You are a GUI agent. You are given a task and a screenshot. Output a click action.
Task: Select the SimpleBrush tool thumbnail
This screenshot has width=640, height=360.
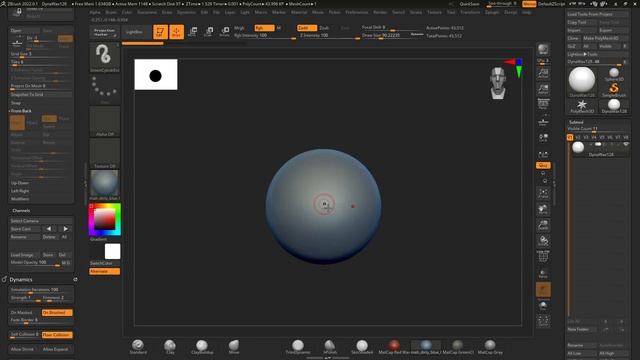point(613,89)
